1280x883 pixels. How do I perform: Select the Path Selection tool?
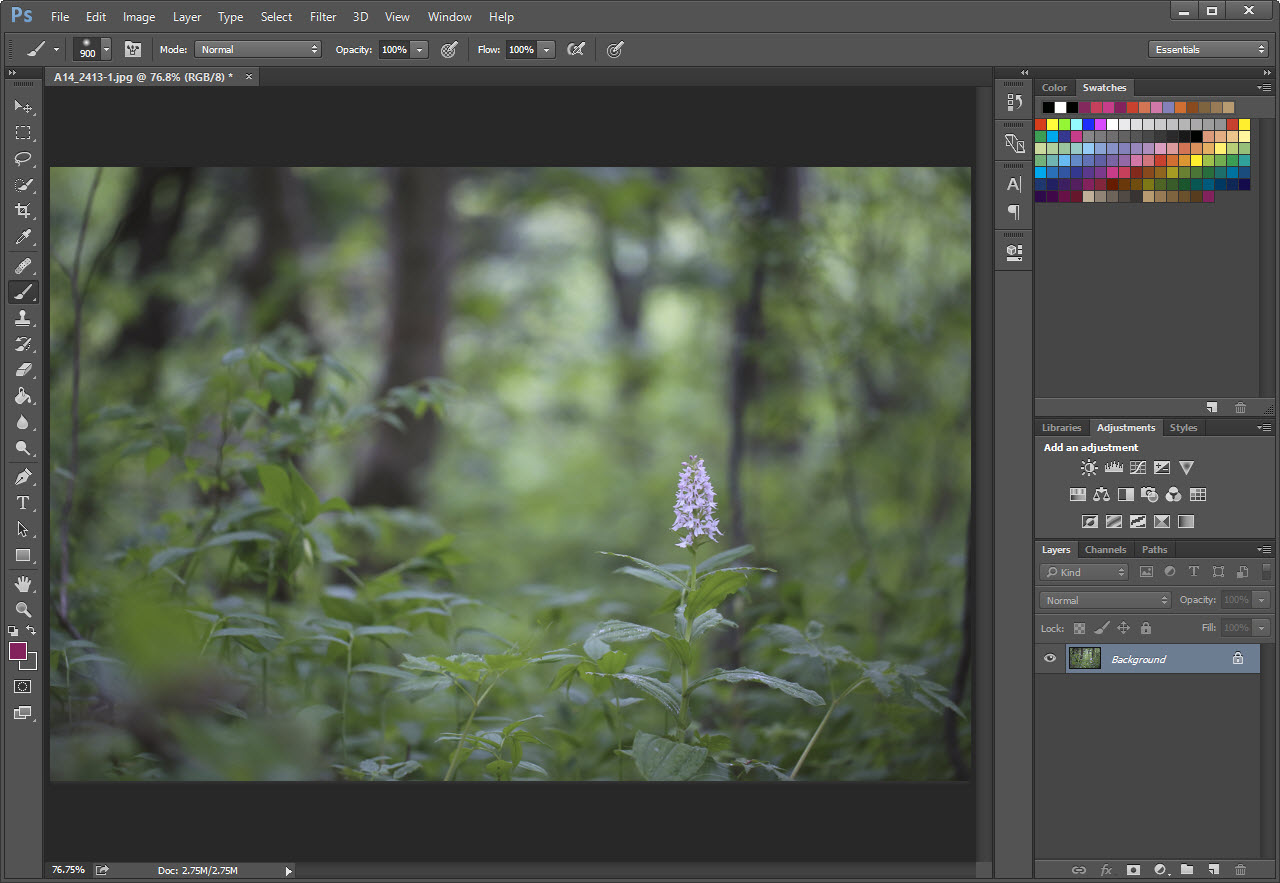tap(23, 529)
